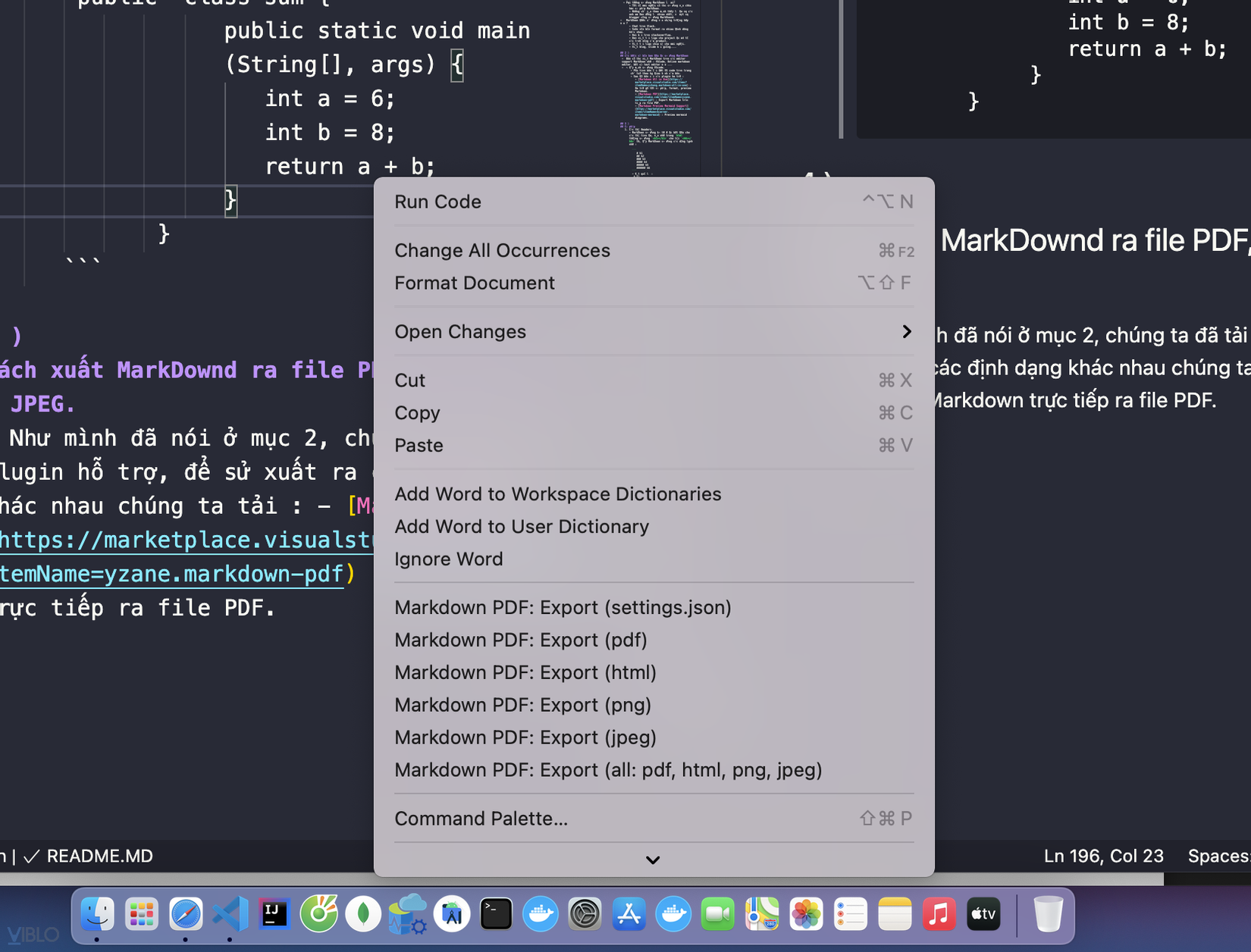Open Finder from the Dock
The height and width of the screenshot is (952, 1251).
point(97,914)
